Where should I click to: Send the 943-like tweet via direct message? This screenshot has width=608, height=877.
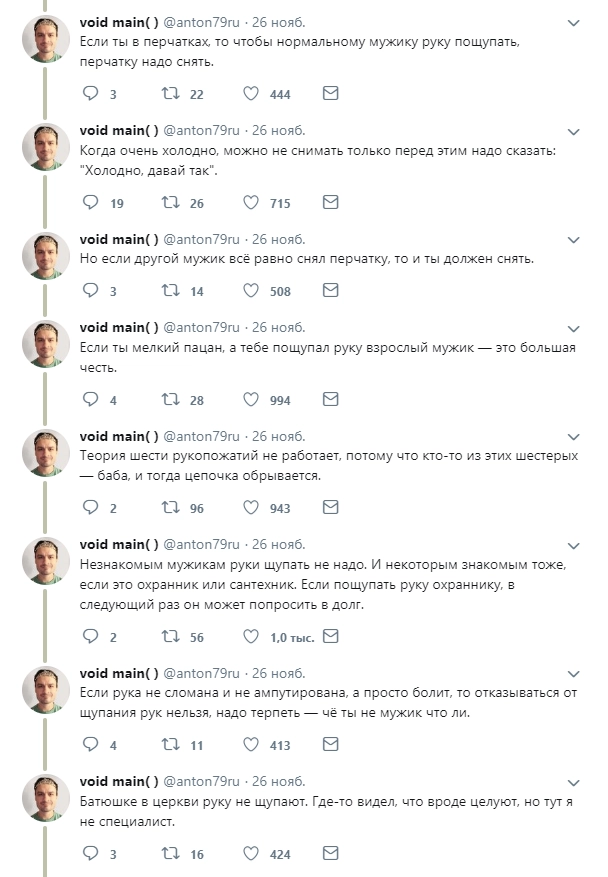(x=330, y=508)
